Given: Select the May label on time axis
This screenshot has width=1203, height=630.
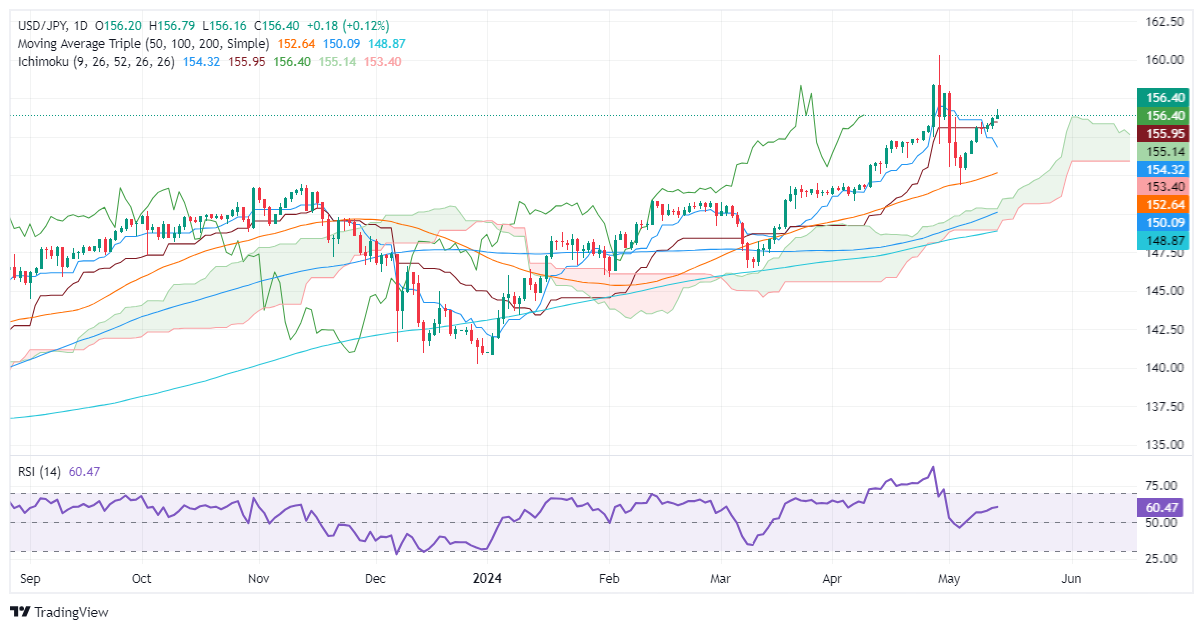Looking at the screenshot, I should [x=950, y=579].
